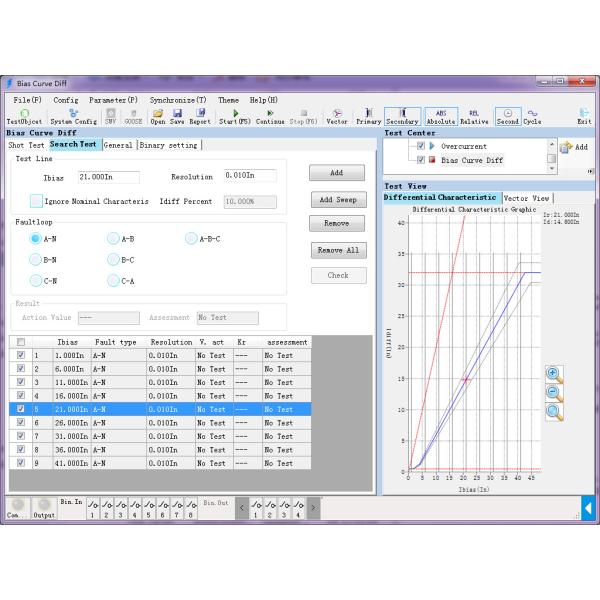Screen dimensions: 600x600
Task: Toggle the Overcurrent test checkbox
Action: coord(421,146)
